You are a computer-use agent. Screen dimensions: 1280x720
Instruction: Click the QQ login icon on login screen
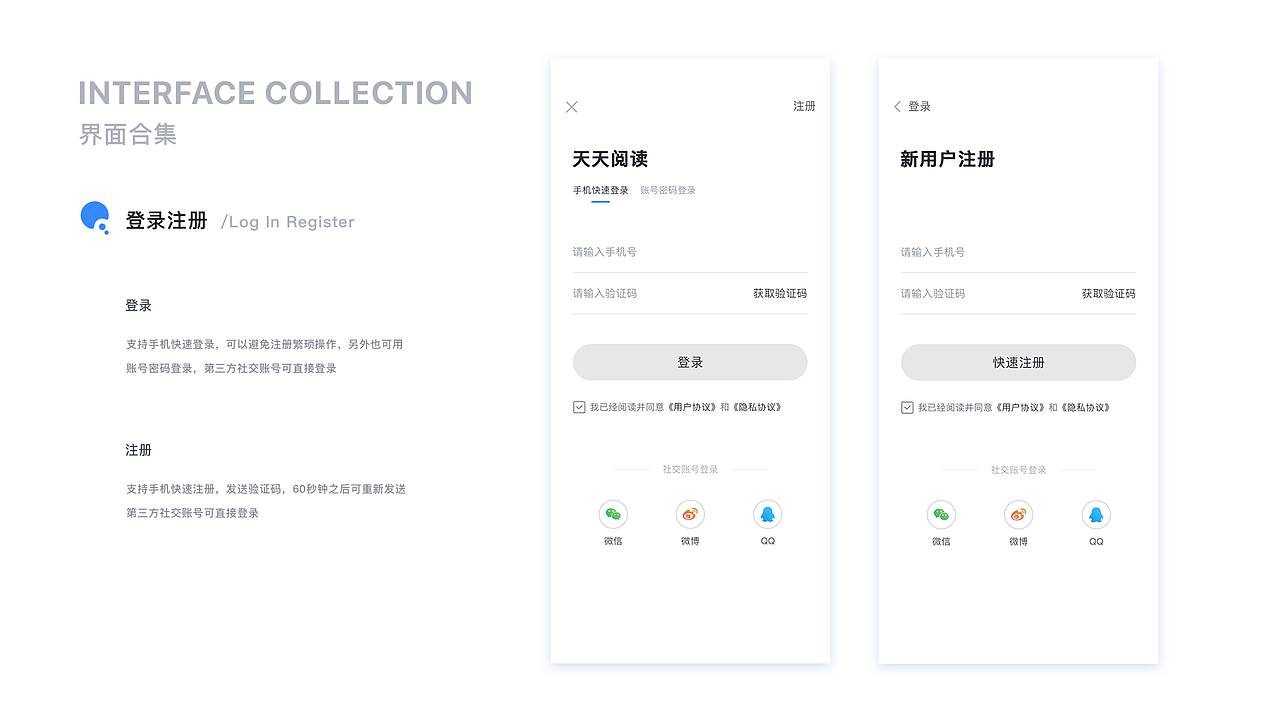767,514
